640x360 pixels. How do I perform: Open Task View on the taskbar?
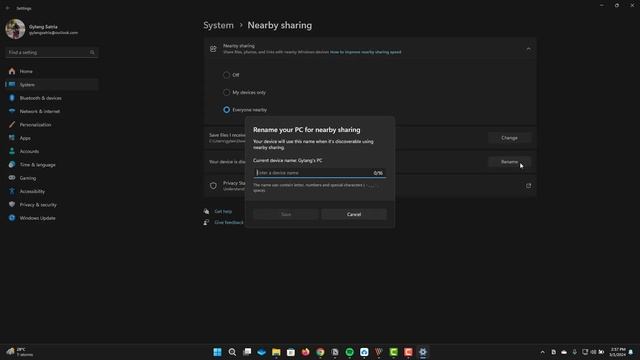point(247,352)
